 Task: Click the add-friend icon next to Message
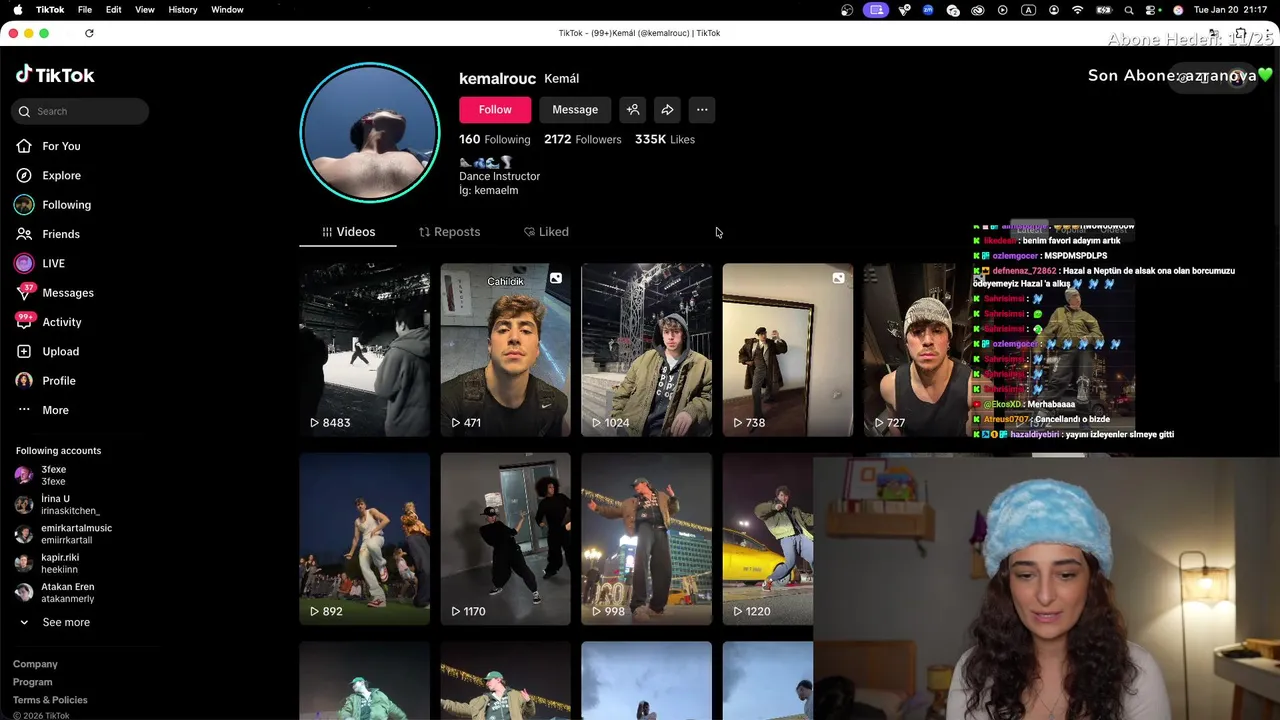tap(633, 110)
